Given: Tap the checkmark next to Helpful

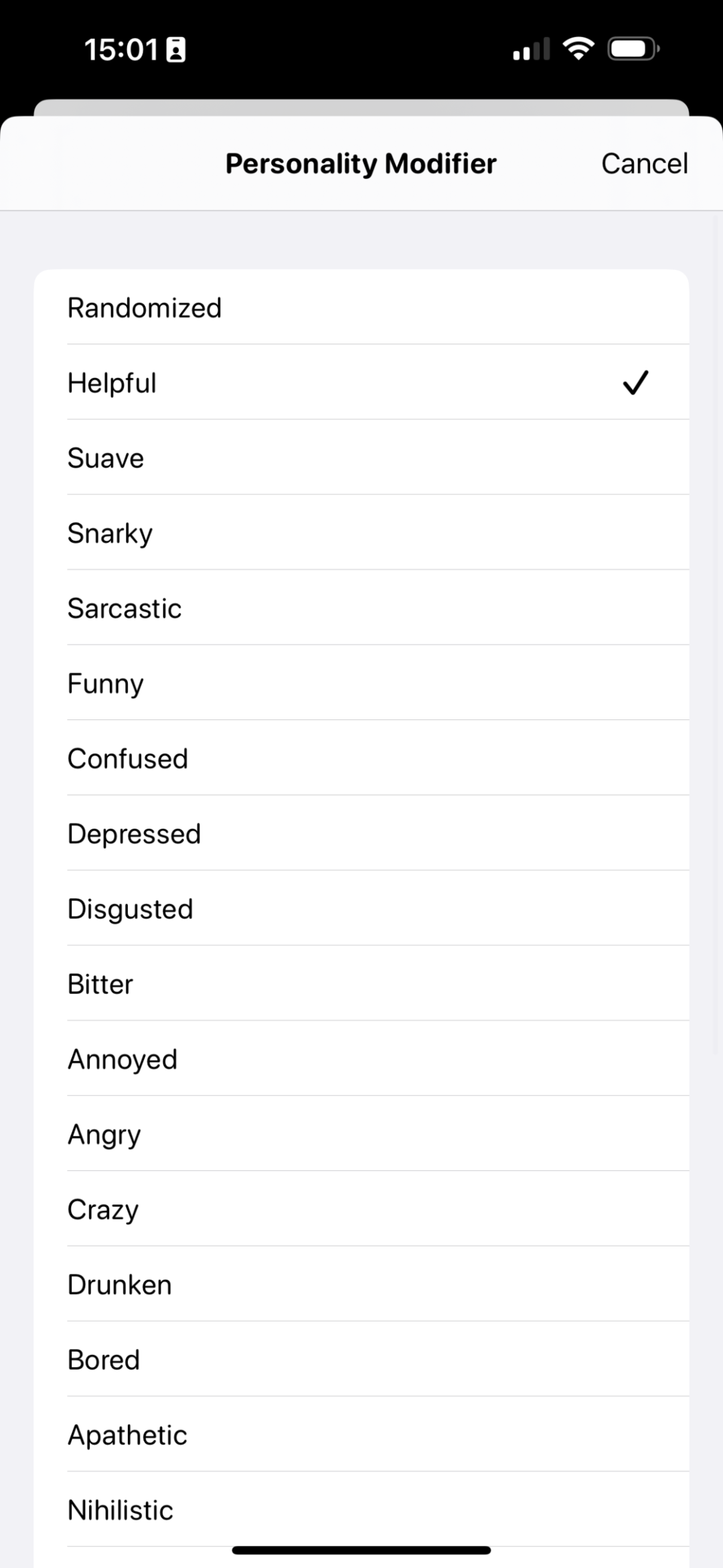Looking at the screenshot, I should 635,382.
